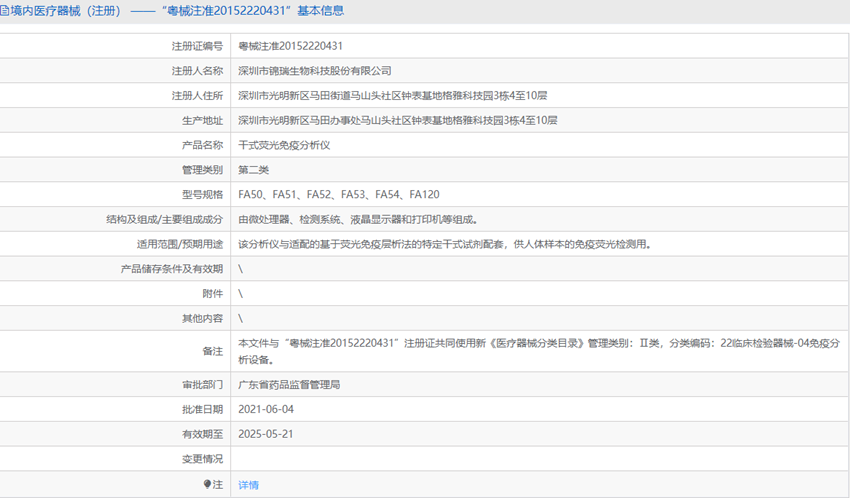Select product name 干式荧光免疫分析仪

pyautogui.click(x=284, y=145)
